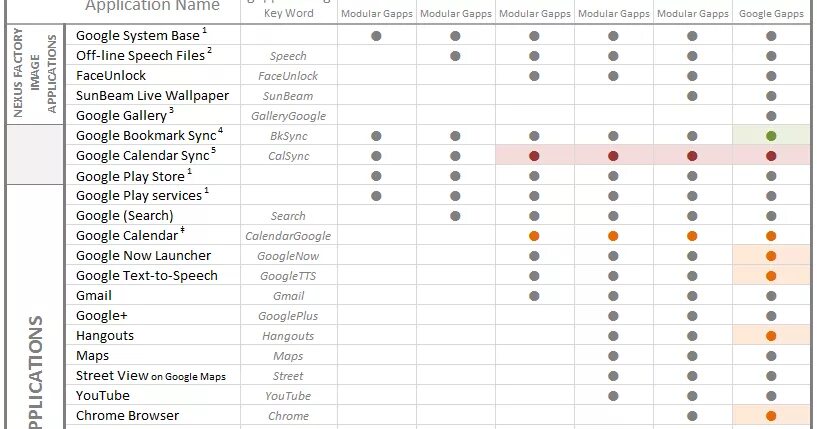Click the gray dot in Chrome Browser row
This screenshot has height=429, width=817.
click(692, 416)
